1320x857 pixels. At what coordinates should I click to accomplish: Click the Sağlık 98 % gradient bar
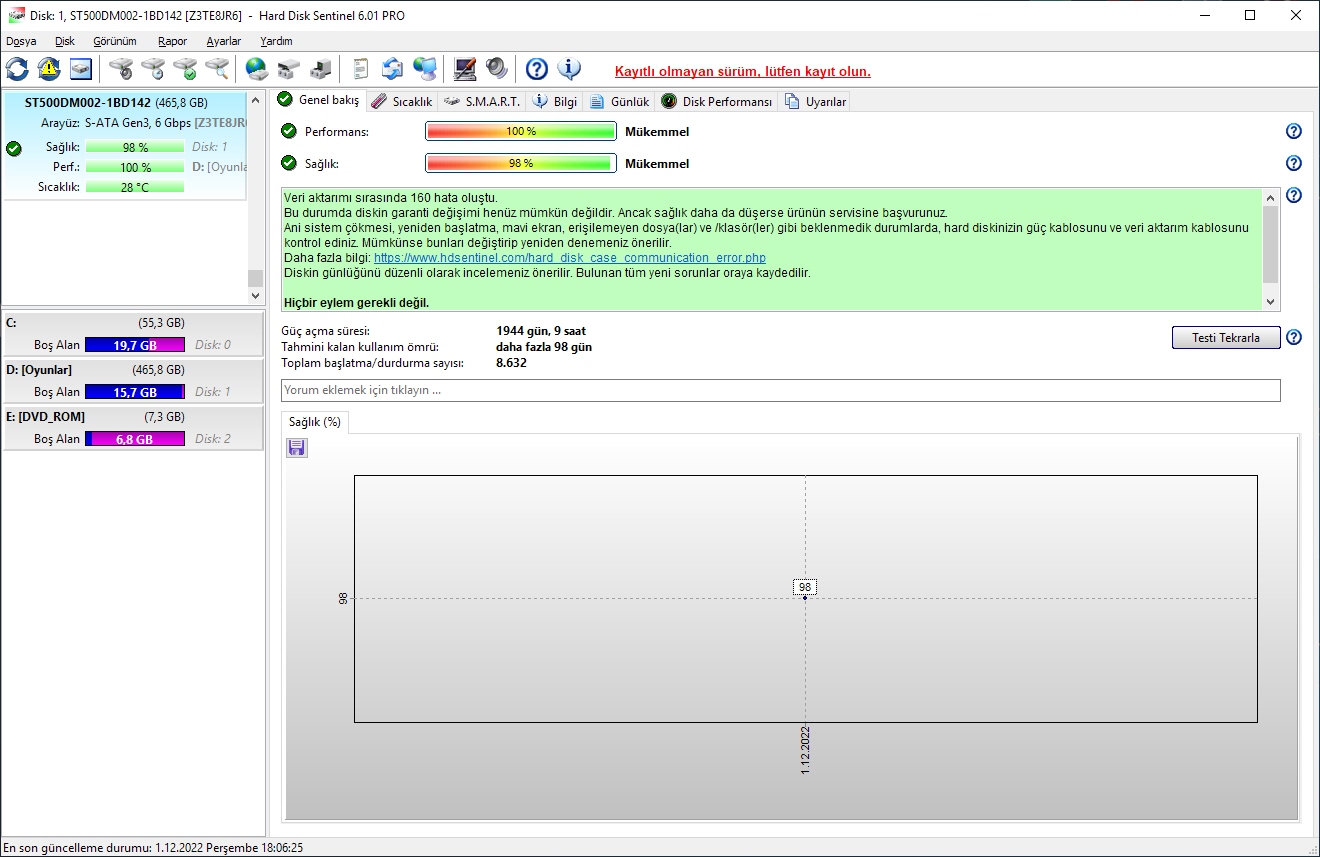click(521, 163)
